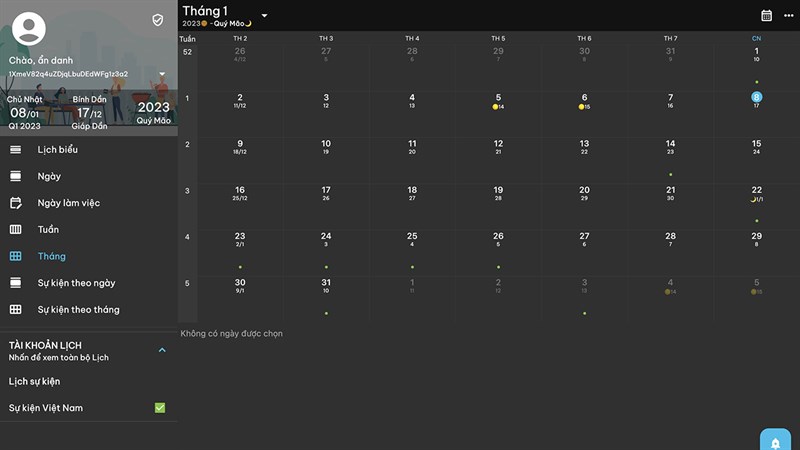800x450 pixels.
Task: Open Sự kiện theo ngày view
Action: point(76,283)
